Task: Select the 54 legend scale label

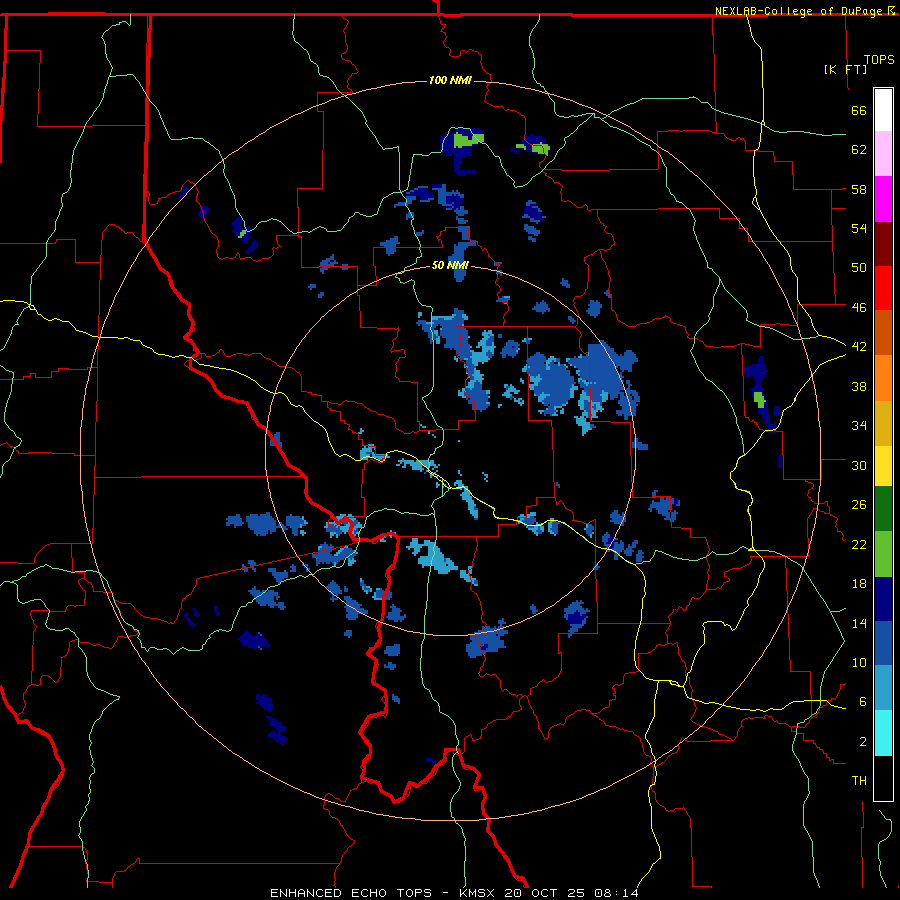Action: (859, 228)
